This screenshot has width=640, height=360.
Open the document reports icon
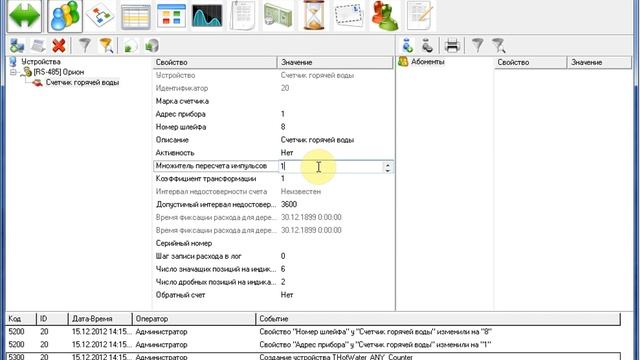(242, 16)
